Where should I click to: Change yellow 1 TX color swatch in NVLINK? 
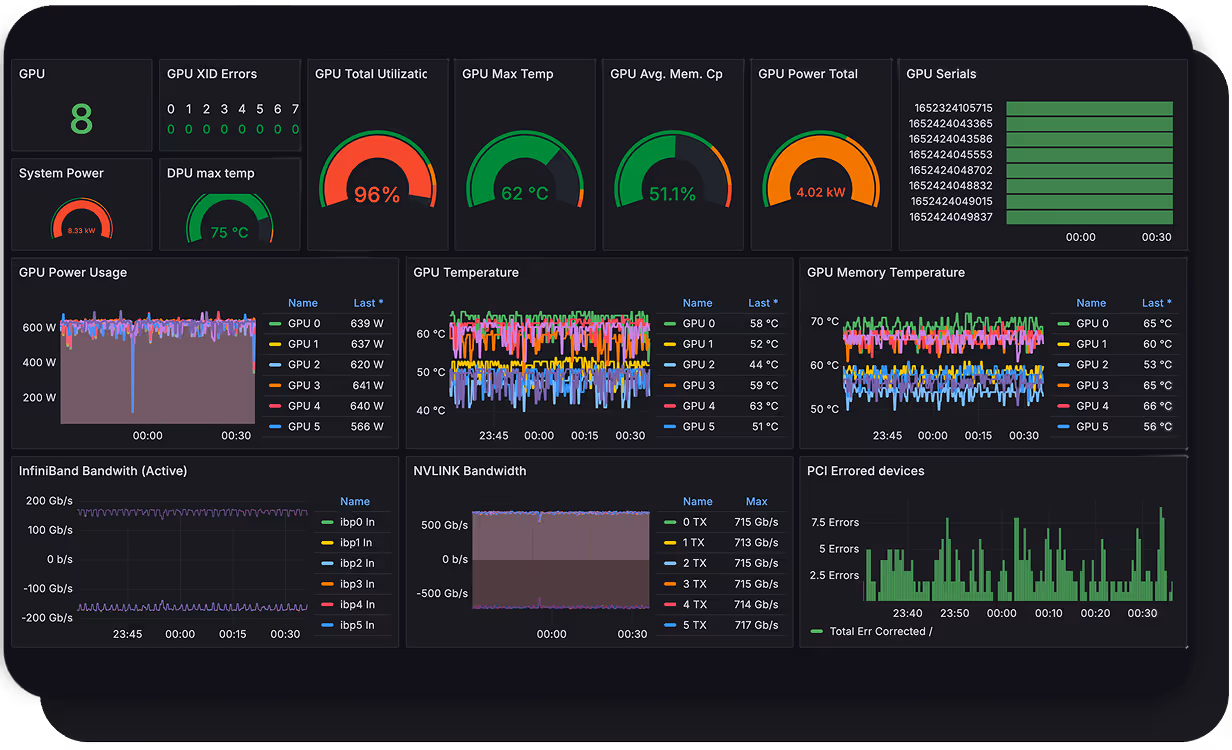pyautogui.click(x=670, y=543)
